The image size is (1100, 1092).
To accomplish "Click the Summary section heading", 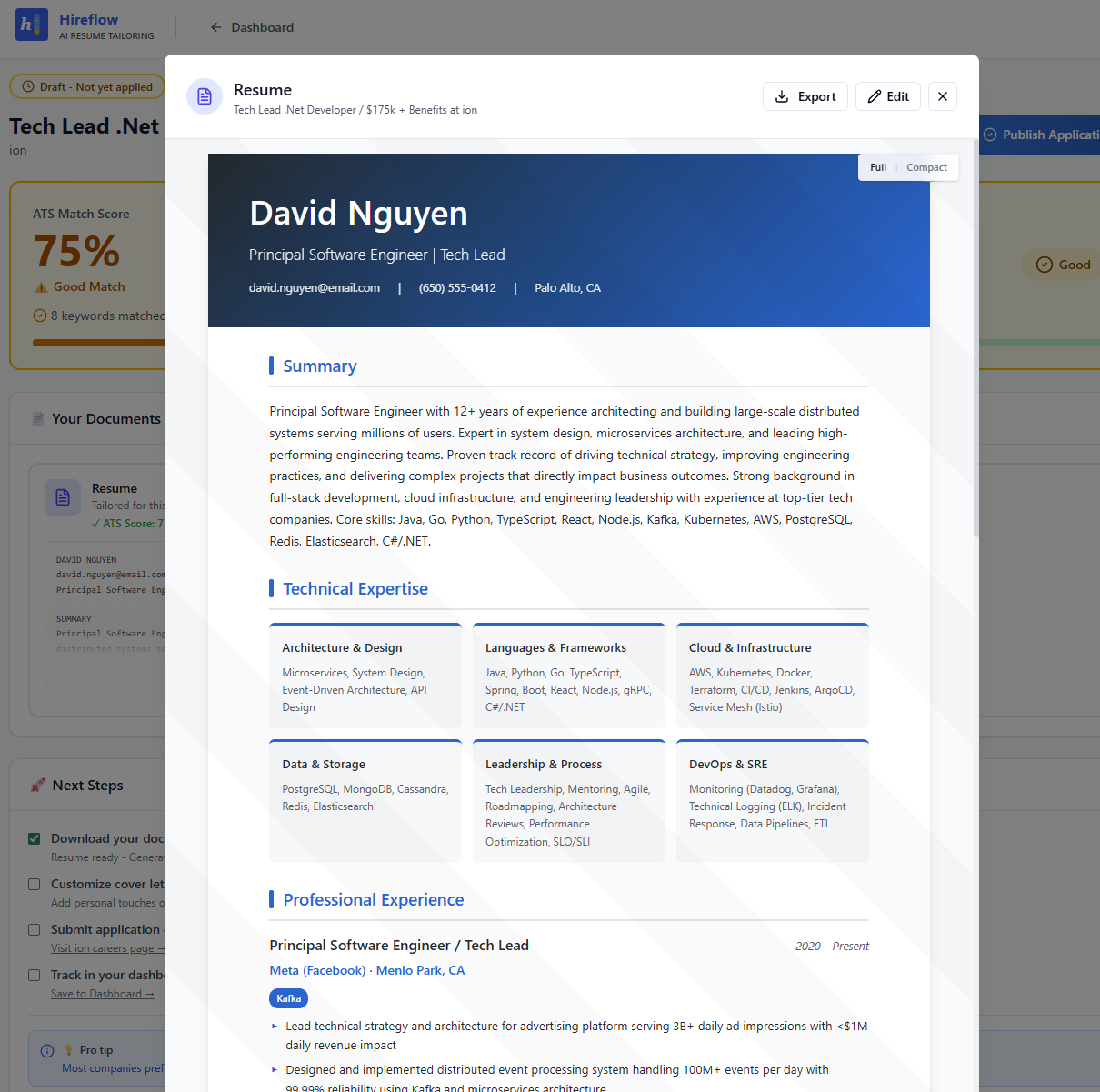I will tap(320, 366).
